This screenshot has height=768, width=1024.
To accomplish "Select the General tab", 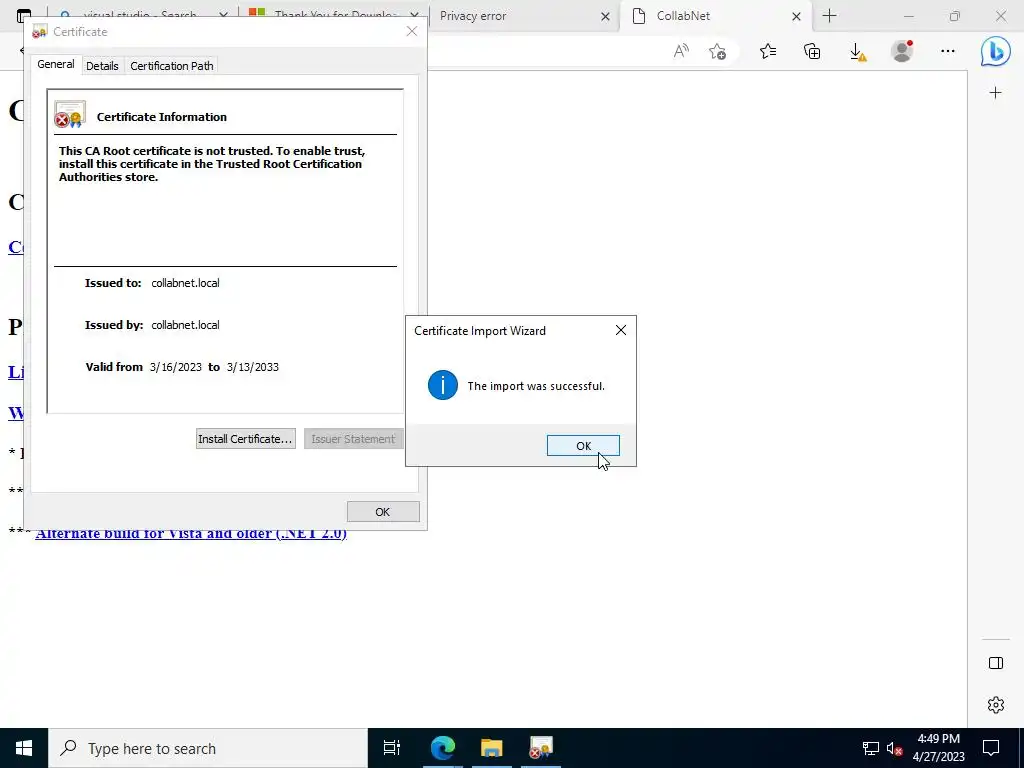I will tap(56, 64).
